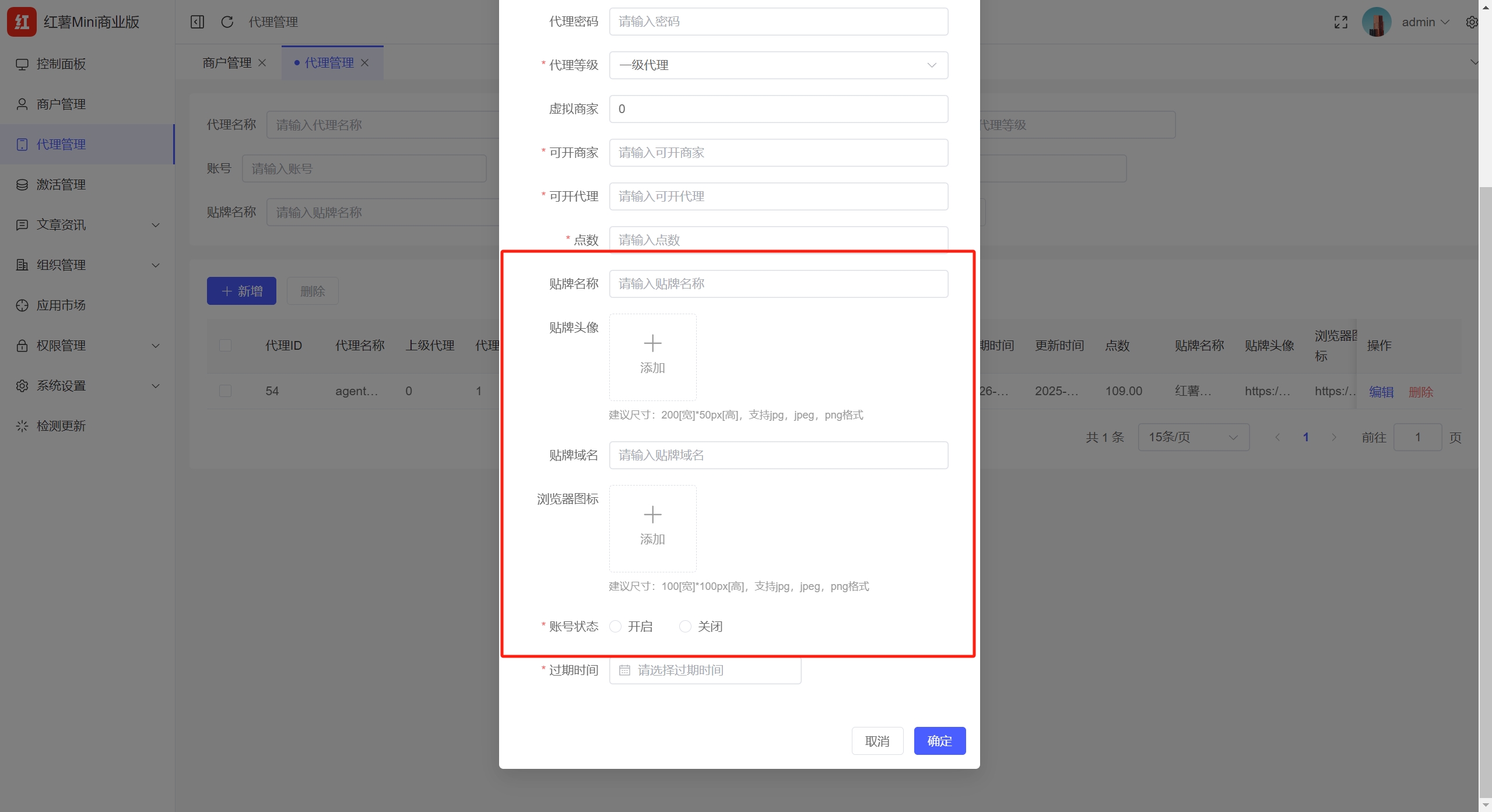Select the 关闭 account status radio
This screenshot has width=1492, height=812.
(684, 626)
